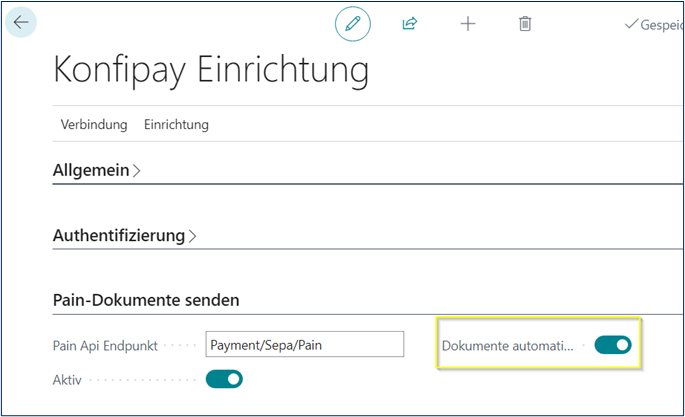Click the pencil edit icon
This screenshot has height=417, width=685.
tap(352, 23)
